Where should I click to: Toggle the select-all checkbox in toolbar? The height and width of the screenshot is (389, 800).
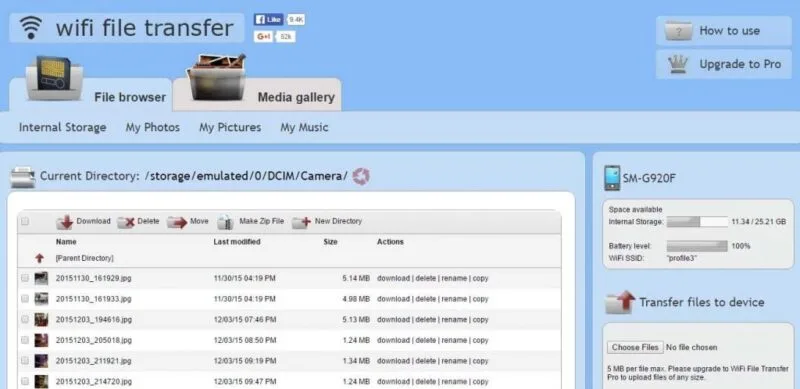tap(24, 222)
